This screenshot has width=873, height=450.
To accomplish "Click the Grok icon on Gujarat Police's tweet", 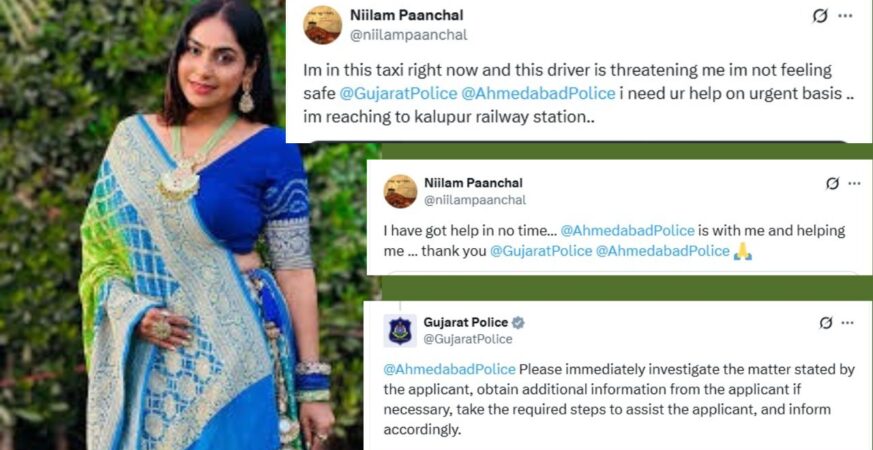I will 827,322.
